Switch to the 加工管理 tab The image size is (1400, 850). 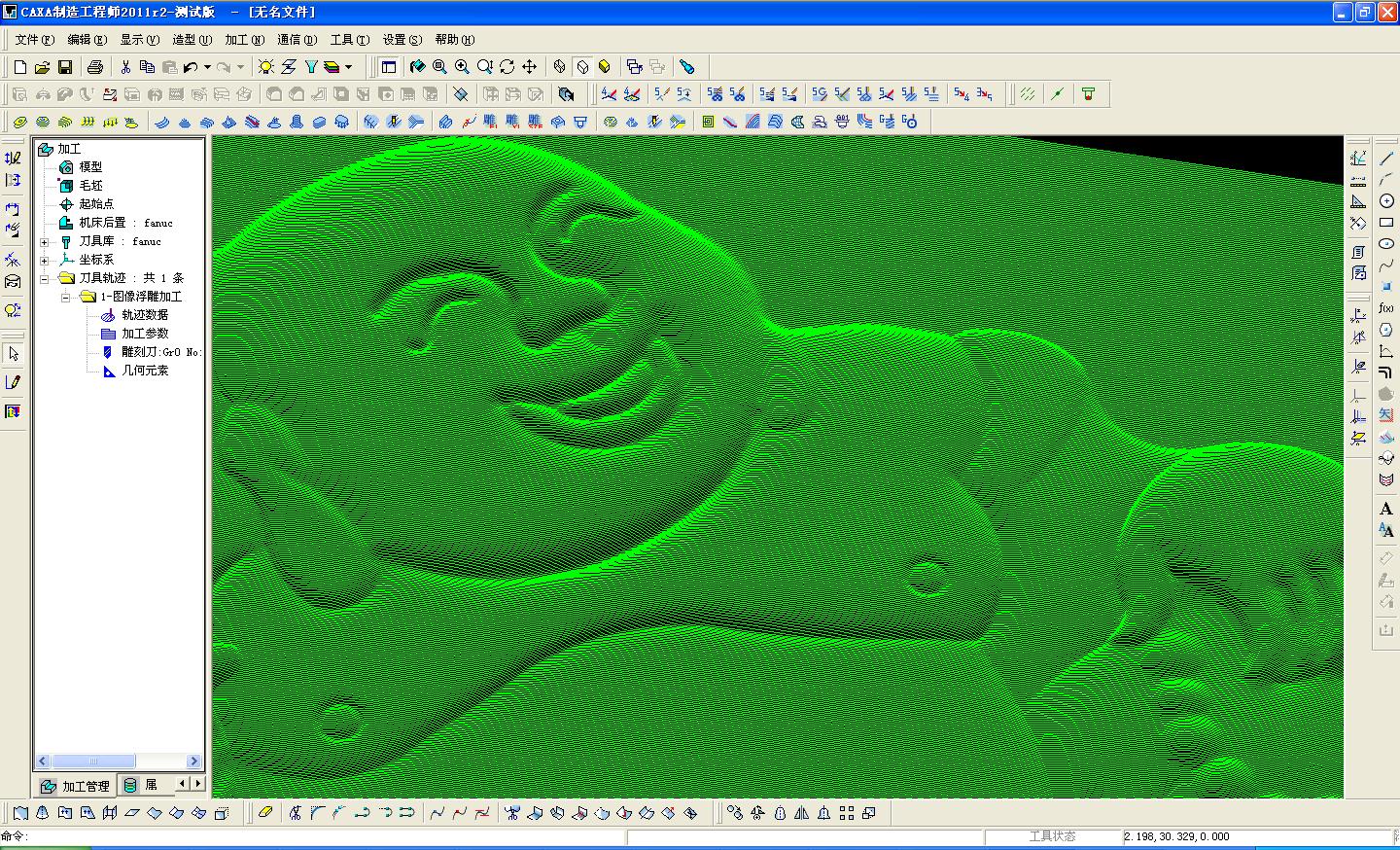[x=76, y=786]
